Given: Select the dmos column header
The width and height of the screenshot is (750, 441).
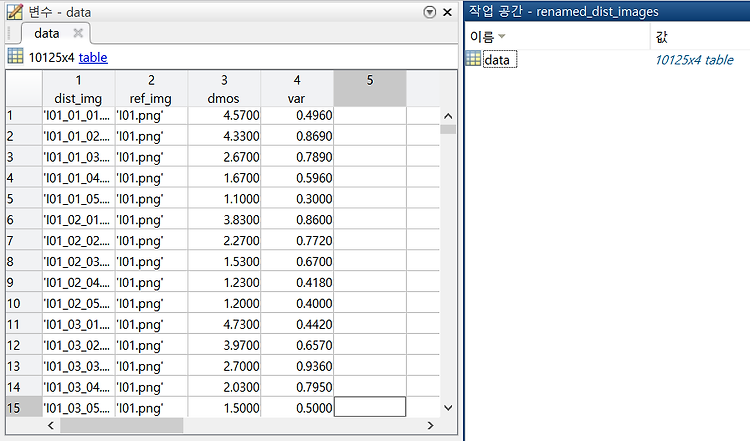Looking at the screenshot, I should coord(224,88).
